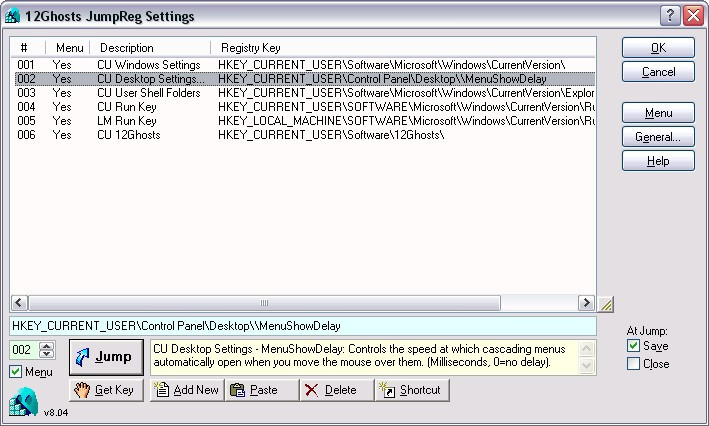Click the list resize grip icon
This screenshot has width=709, height=426.
click(606, 304)
